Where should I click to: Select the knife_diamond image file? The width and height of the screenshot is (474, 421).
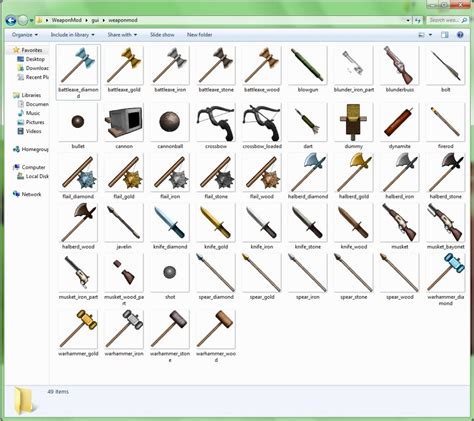tap(170, 226)
